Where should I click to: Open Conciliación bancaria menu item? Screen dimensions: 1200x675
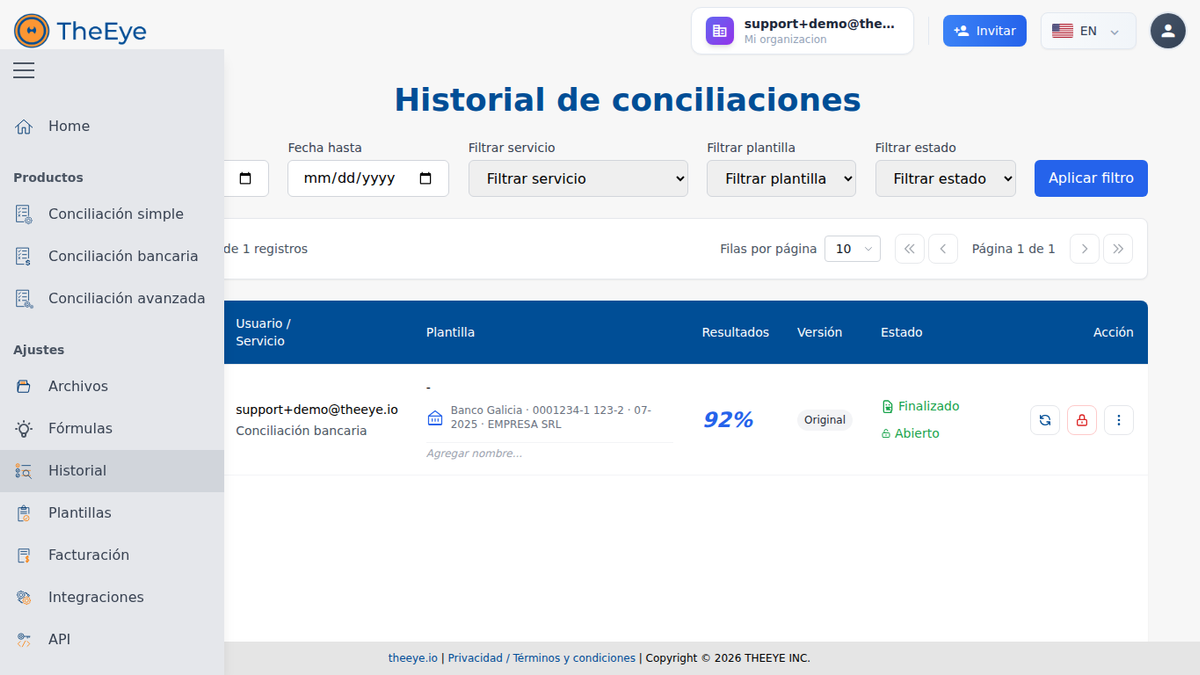112,256
